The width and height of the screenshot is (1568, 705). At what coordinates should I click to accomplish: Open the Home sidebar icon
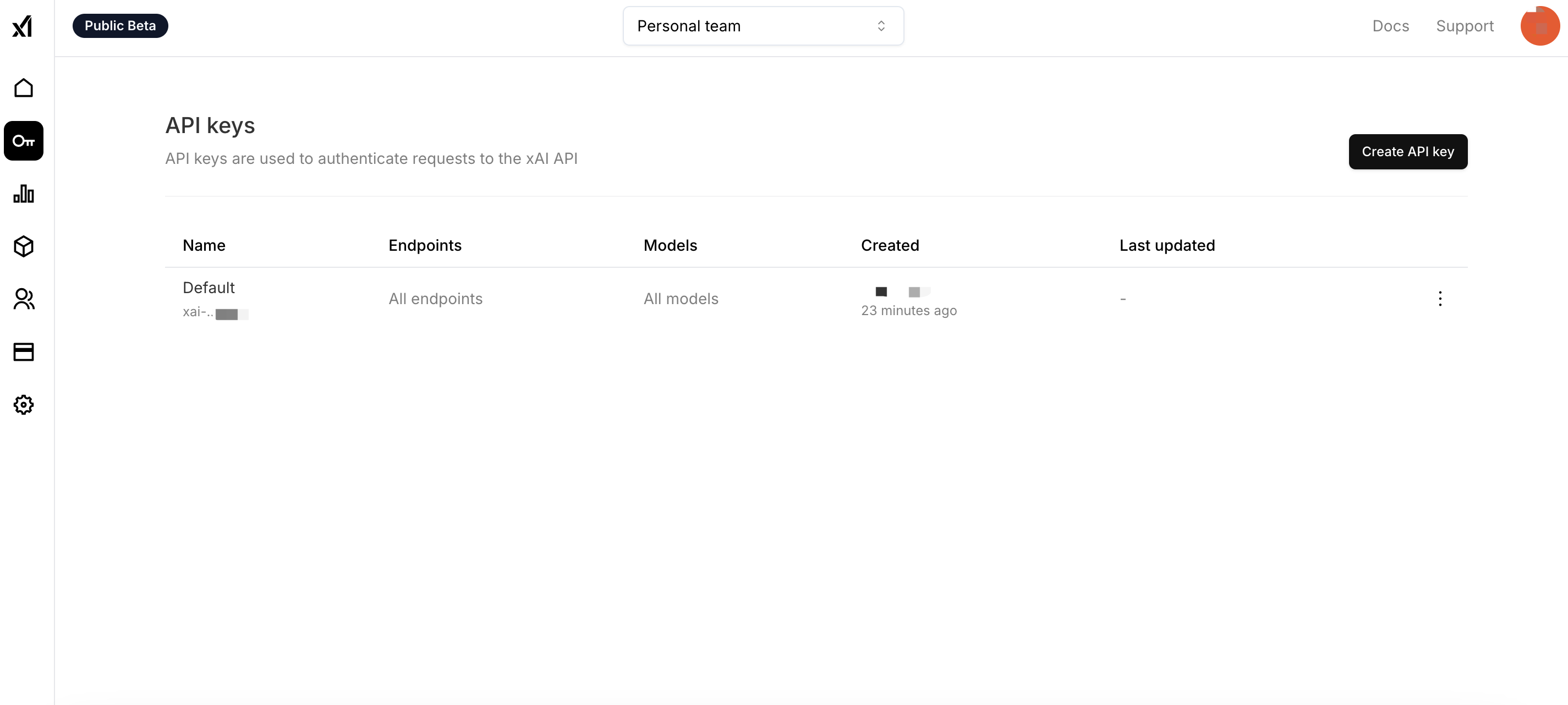click(23, 88)
